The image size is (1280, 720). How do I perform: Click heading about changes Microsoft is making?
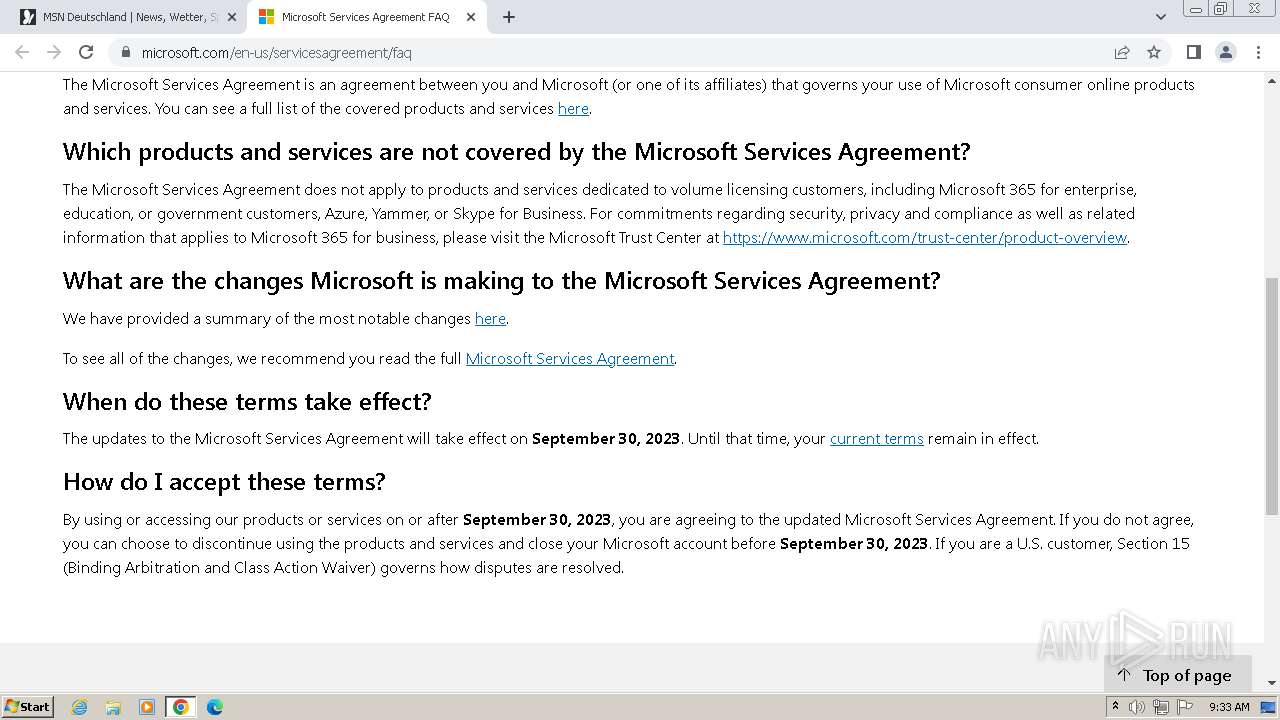click(x=502, y=281)
